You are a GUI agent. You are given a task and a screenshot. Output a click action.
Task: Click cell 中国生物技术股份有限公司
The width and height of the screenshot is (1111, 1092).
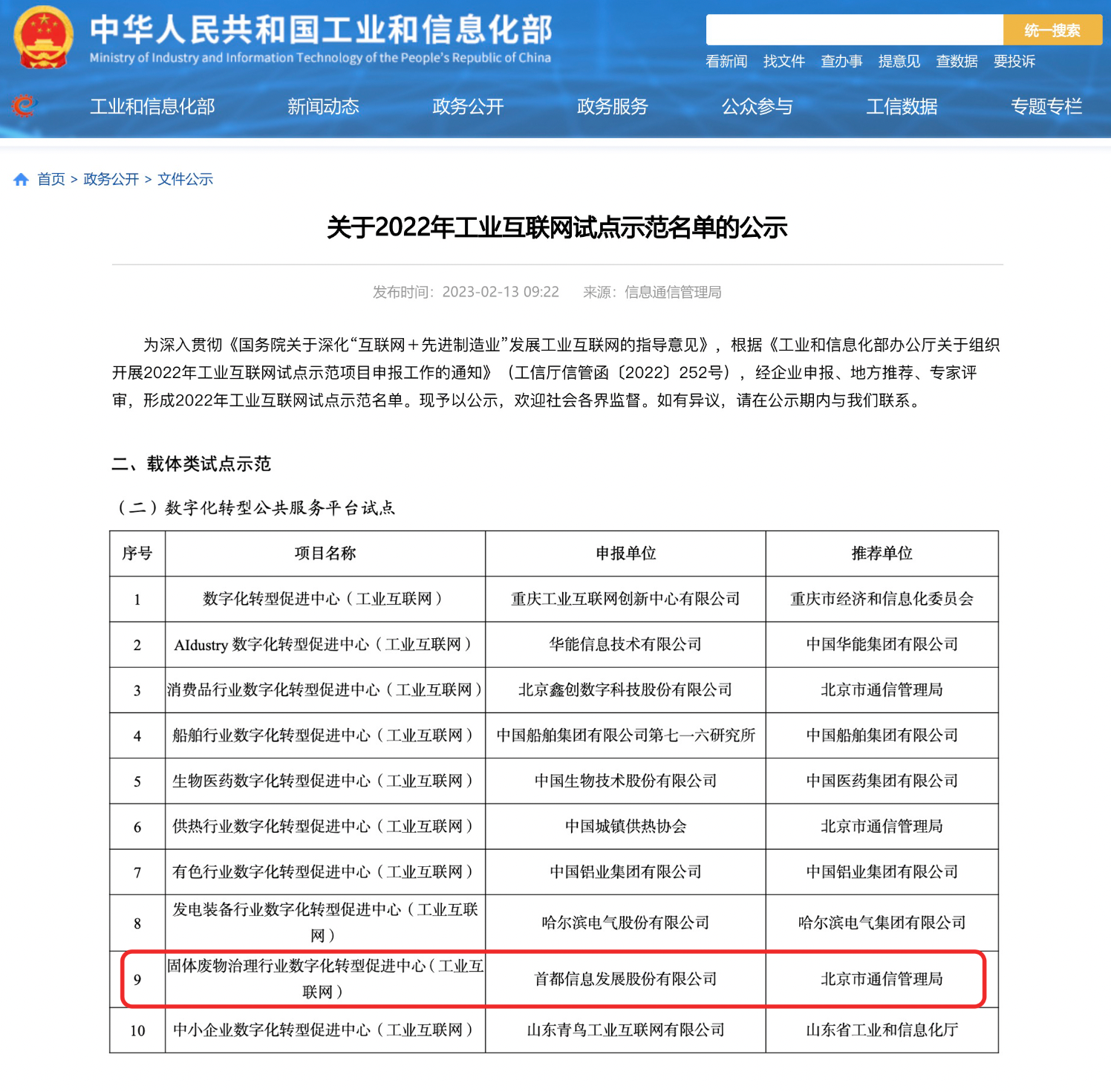625,781
